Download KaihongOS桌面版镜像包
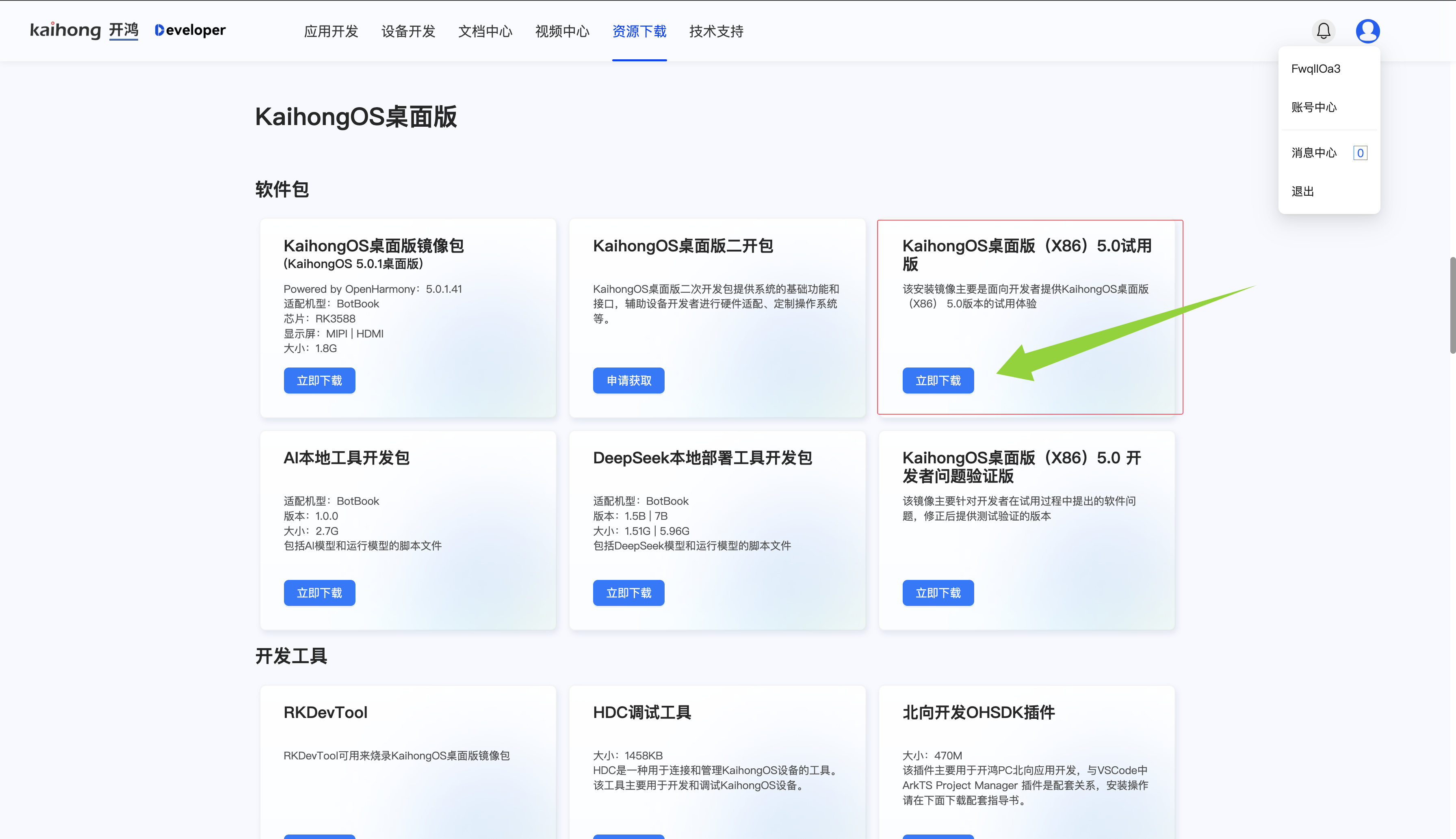Screen dimensions: 1456x839 tap(319, 381)
